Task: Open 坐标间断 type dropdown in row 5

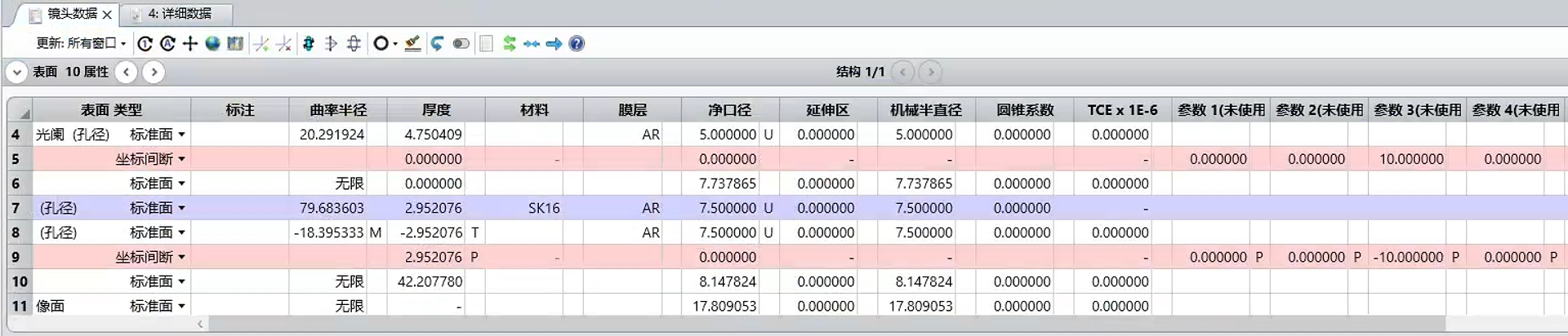Action: click(181, 159)
